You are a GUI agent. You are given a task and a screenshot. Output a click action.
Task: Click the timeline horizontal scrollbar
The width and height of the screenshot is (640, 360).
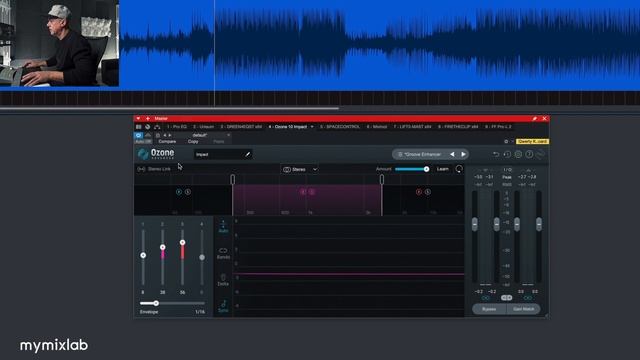click(169, 108)
